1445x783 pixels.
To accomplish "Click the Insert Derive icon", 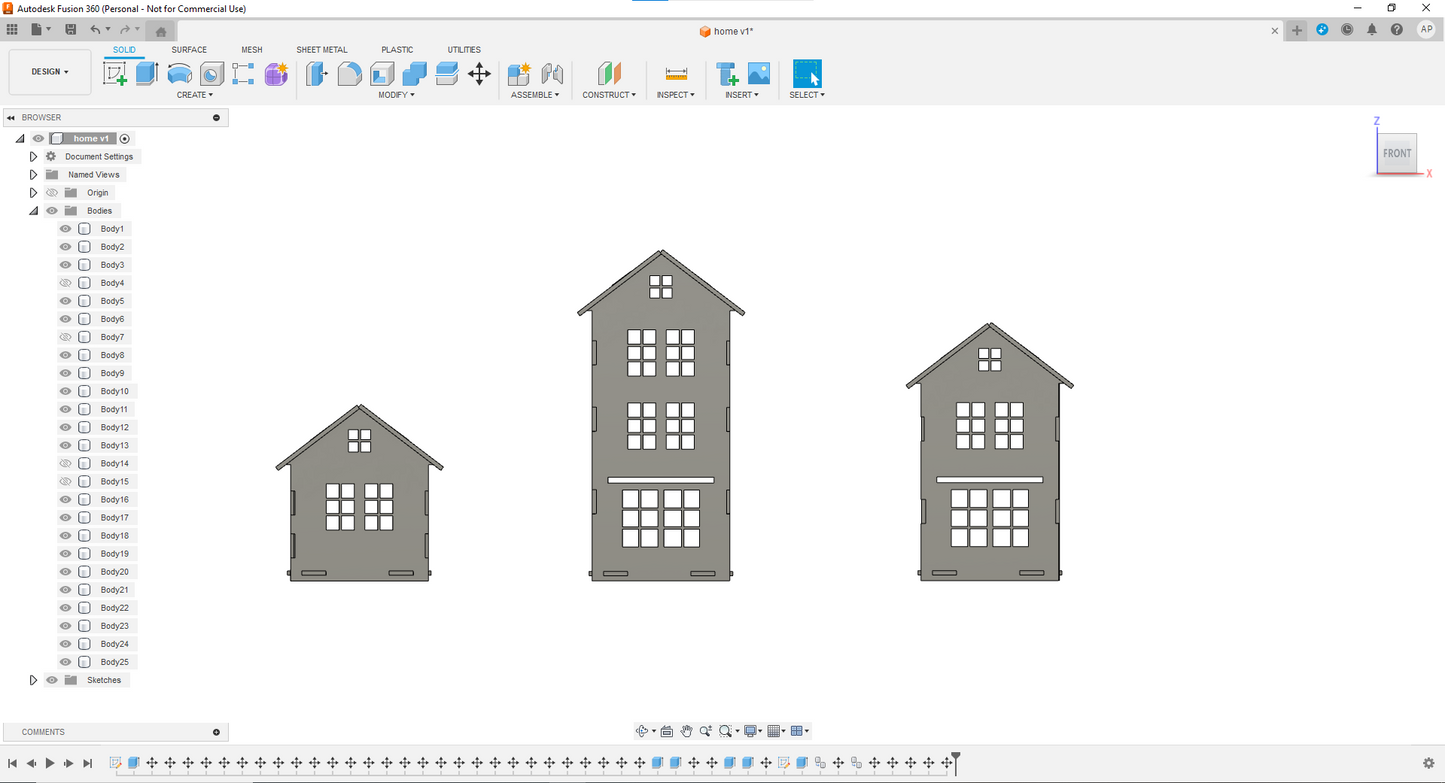I will pos(727,73).
